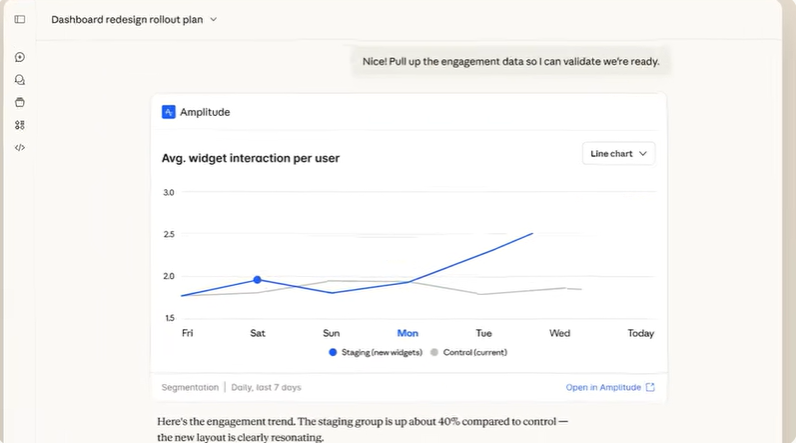Select the Saturday data point on Staging line
The image size is (796, 443).
(257, 280)
